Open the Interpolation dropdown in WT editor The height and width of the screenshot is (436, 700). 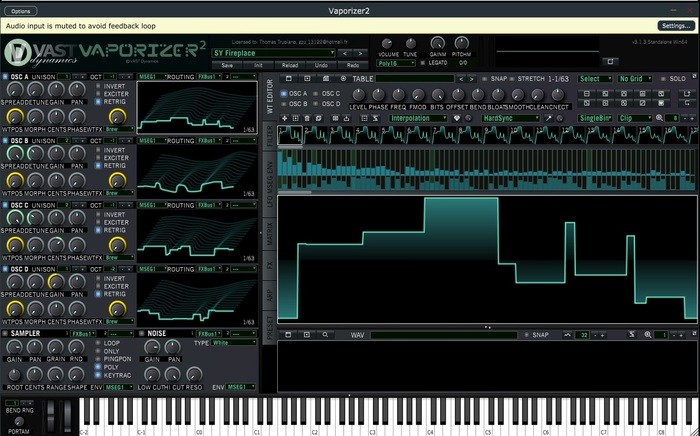point(418,118)
